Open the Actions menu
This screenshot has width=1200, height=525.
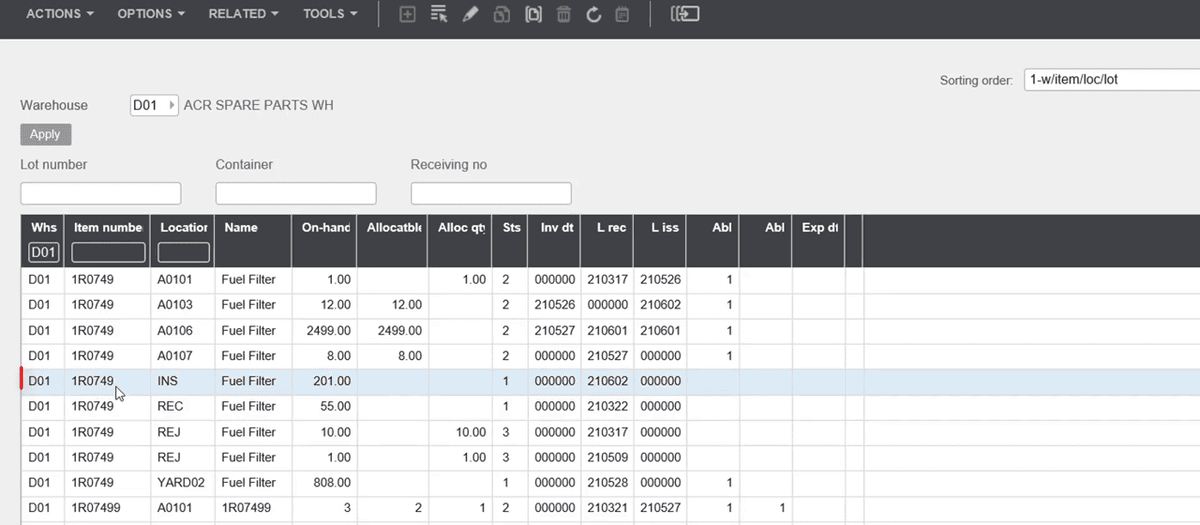point(60,14)
